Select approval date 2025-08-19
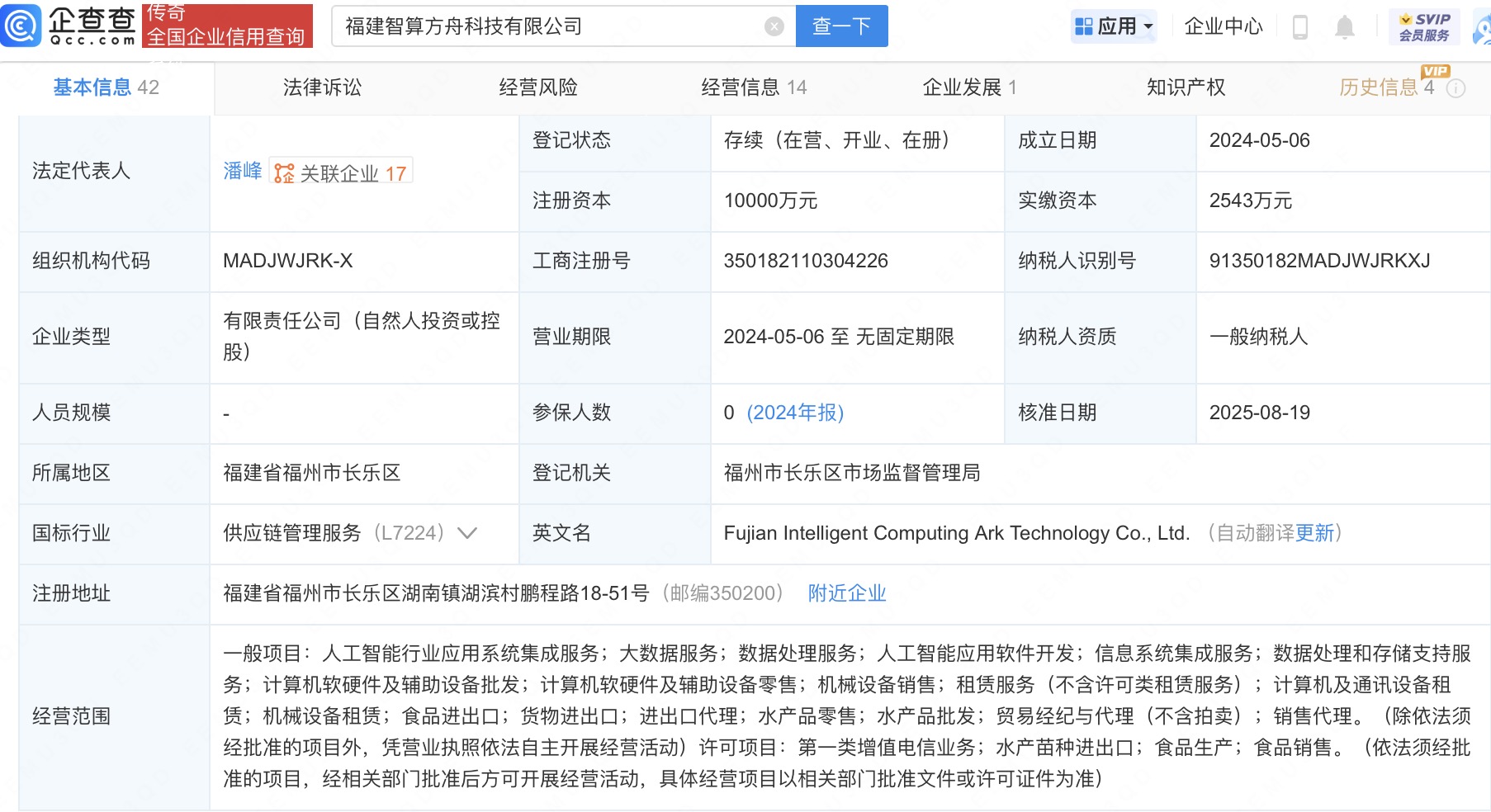 (x=1260, y=413)
